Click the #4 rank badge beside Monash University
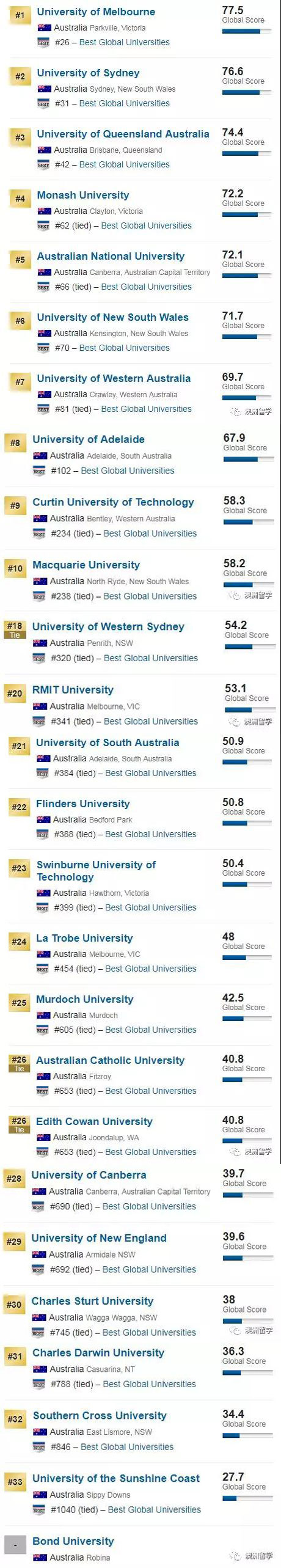Image resolution: width=281 pixels, height=1568 pixels. coord(20,199)
